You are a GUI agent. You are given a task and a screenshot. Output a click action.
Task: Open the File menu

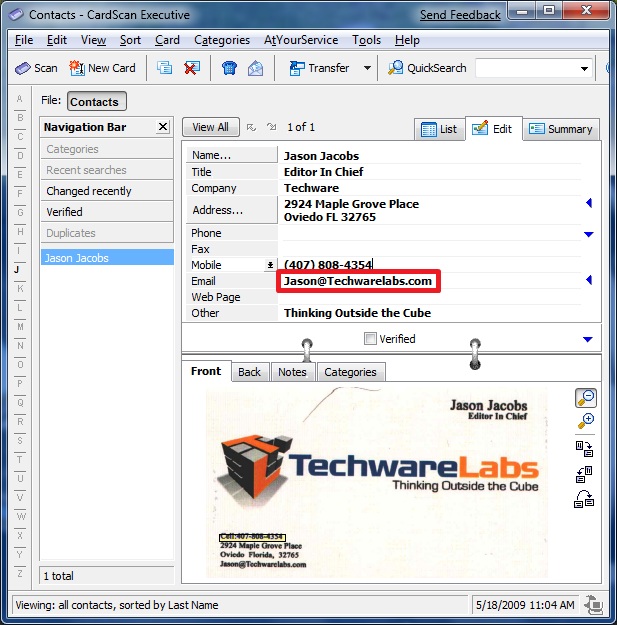pos(24,40)
